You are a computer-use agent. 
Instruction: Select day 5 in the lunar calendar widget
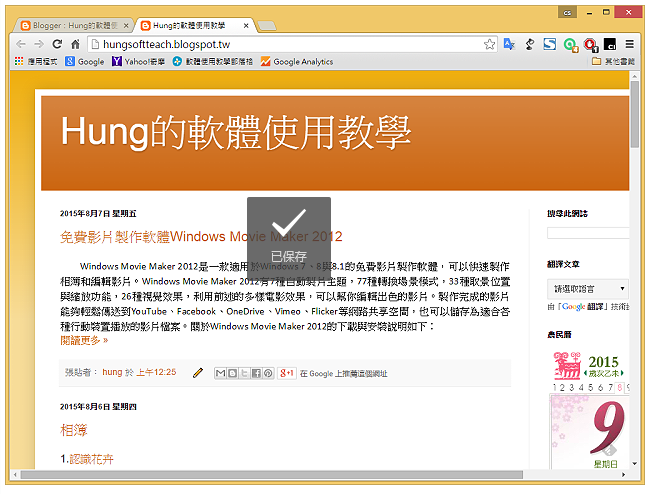click(591, 387)
